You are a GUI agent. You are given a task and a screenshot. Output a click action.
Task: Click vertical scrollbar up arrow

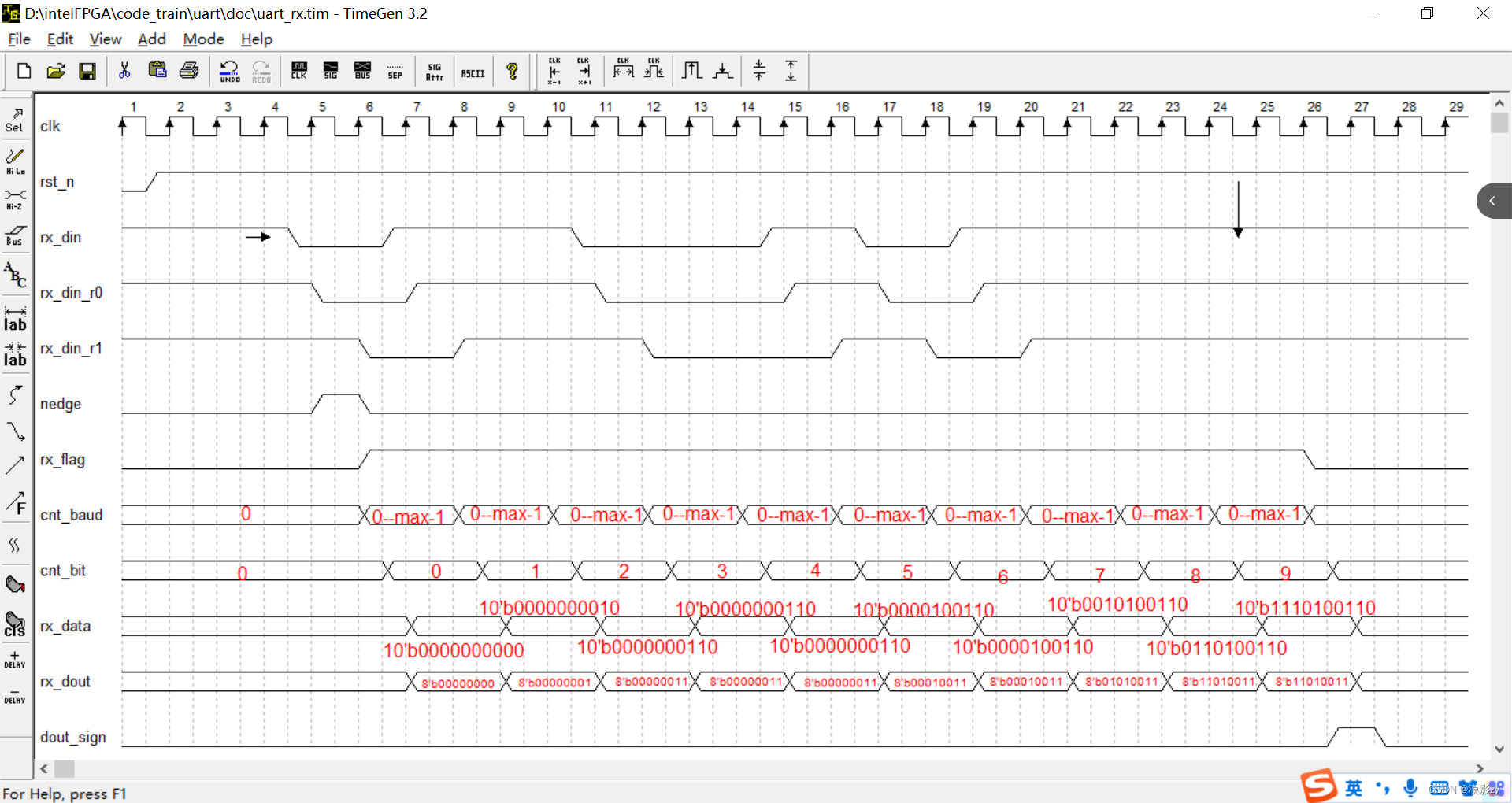click(1499, 103)
